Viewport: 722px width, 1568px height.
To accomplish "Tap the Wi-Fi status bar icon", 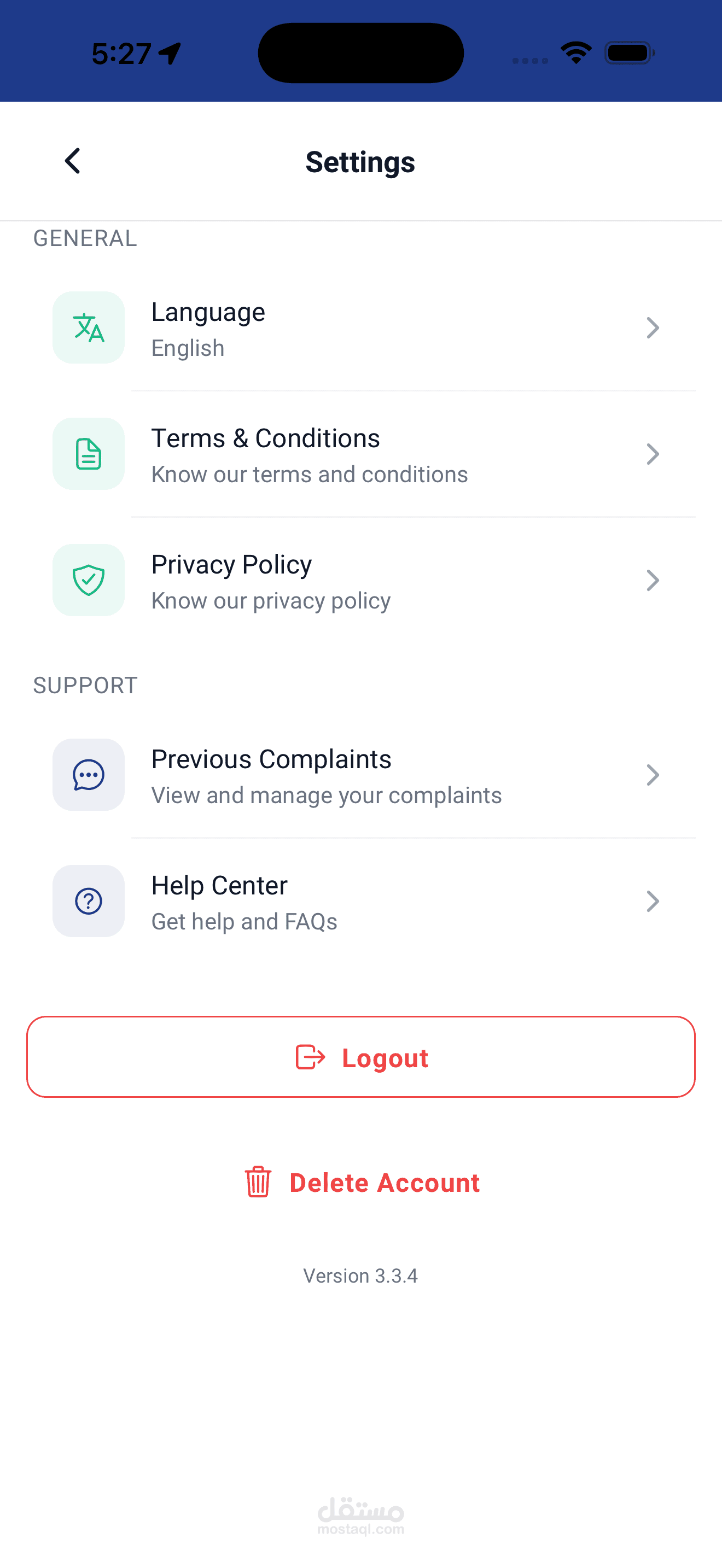I will click(576, 53).
